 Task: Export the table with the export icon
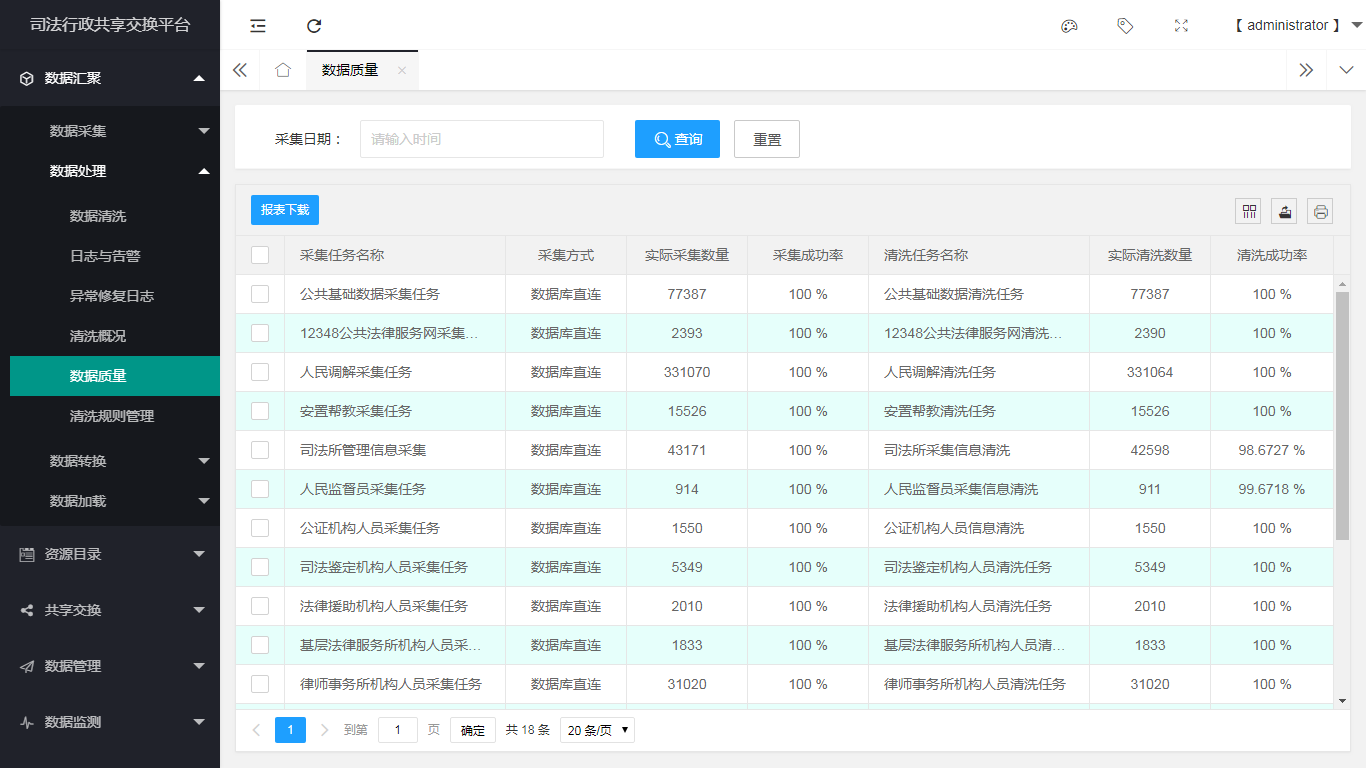(x=1285, y=211)
